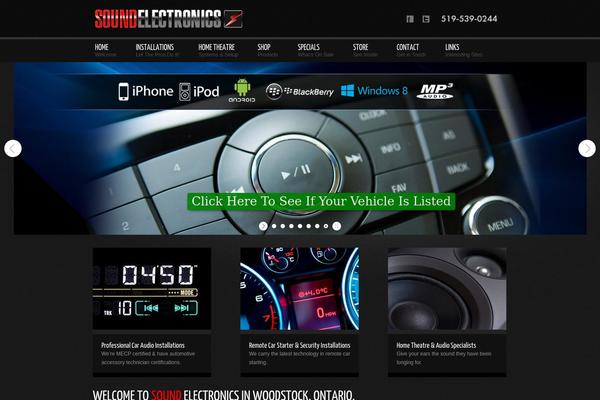Click the green 'See If Your Vehicle Is Listed' banner
The image size is (600, 400).
(321, 201)
